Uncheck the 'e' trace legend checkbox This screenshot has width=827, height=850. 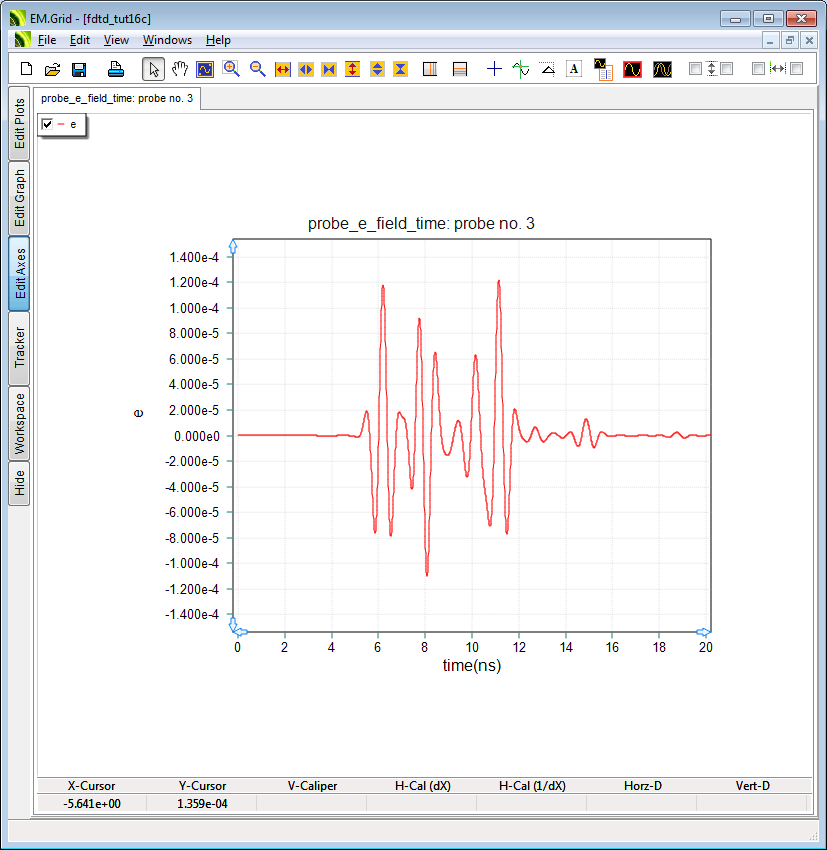[47, 124]
